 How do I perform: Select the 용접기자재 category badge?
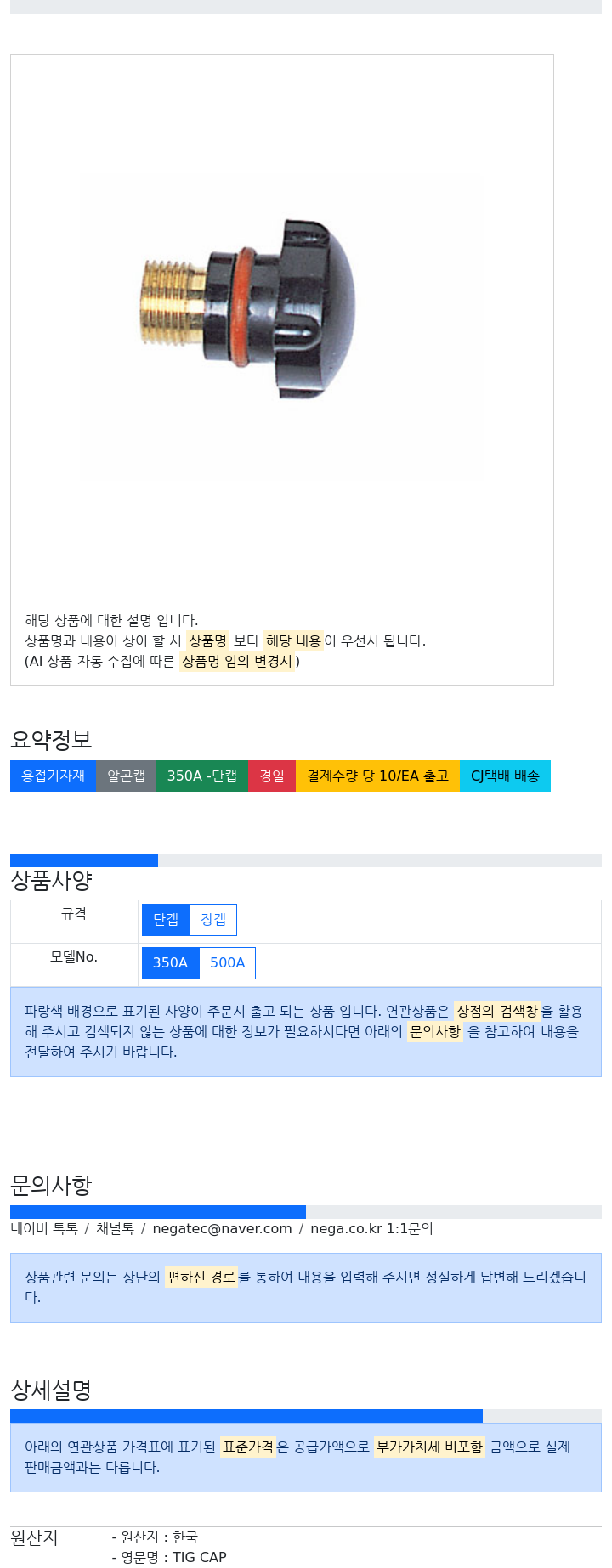[53, 776]
